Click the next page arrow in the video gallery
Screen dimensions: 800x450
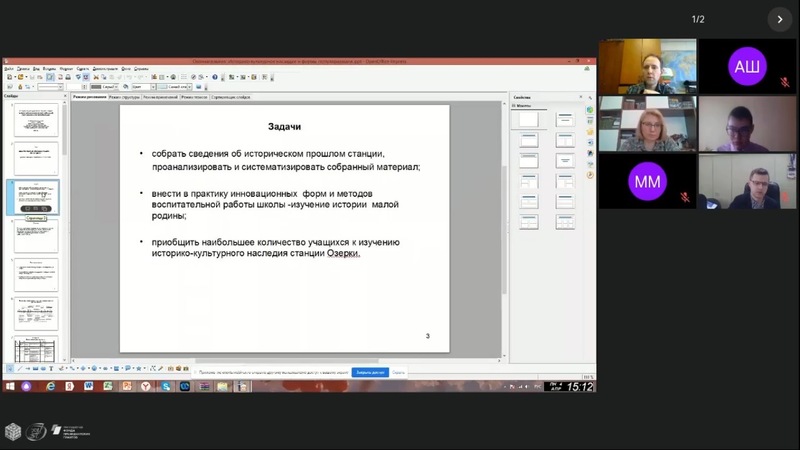click(780, 19)
